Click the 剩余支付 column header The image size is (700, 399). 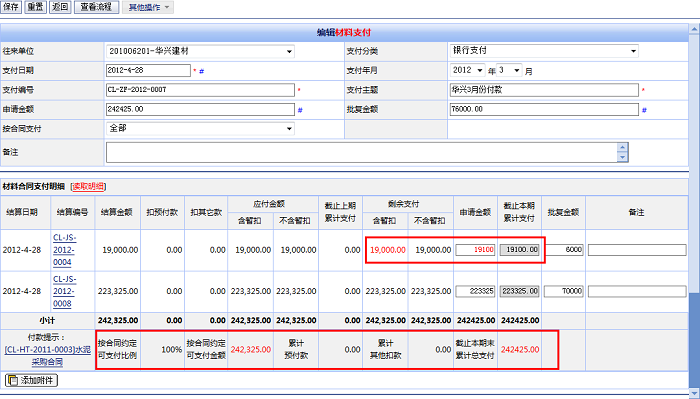point(408,204)
